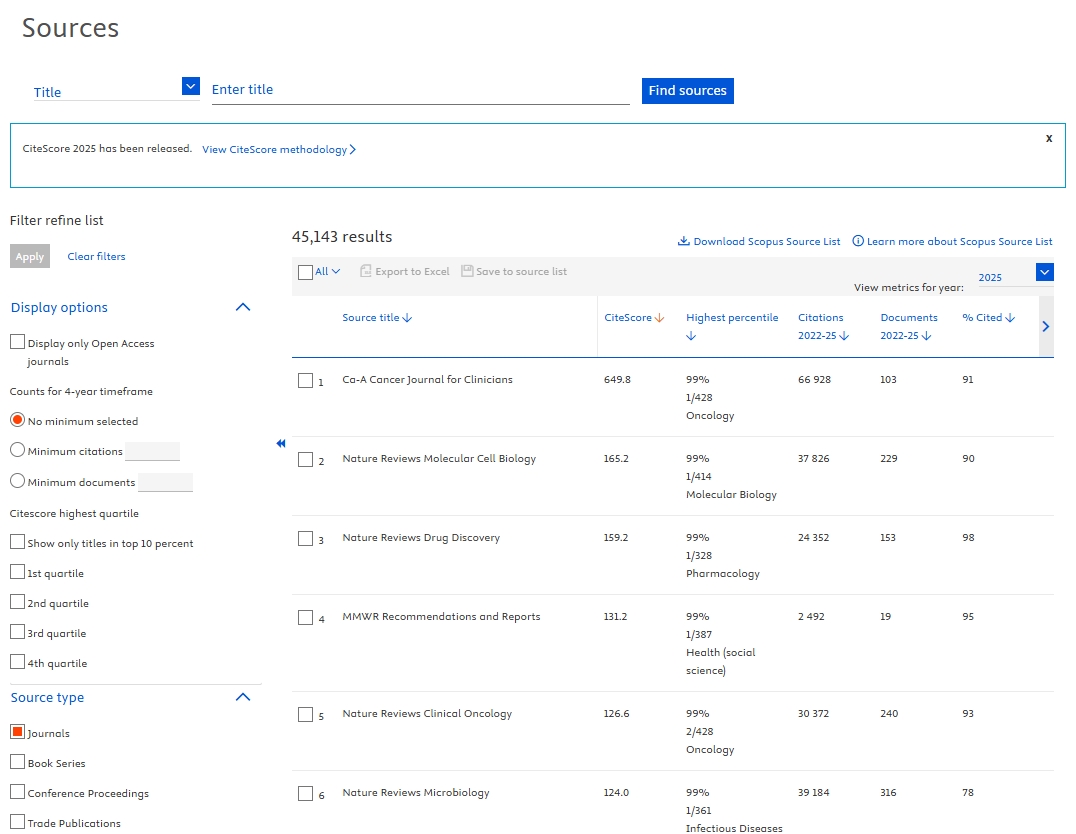Collapse the Display options section
The height and width of the screenshot is (834, 1076).
point(243,307)
